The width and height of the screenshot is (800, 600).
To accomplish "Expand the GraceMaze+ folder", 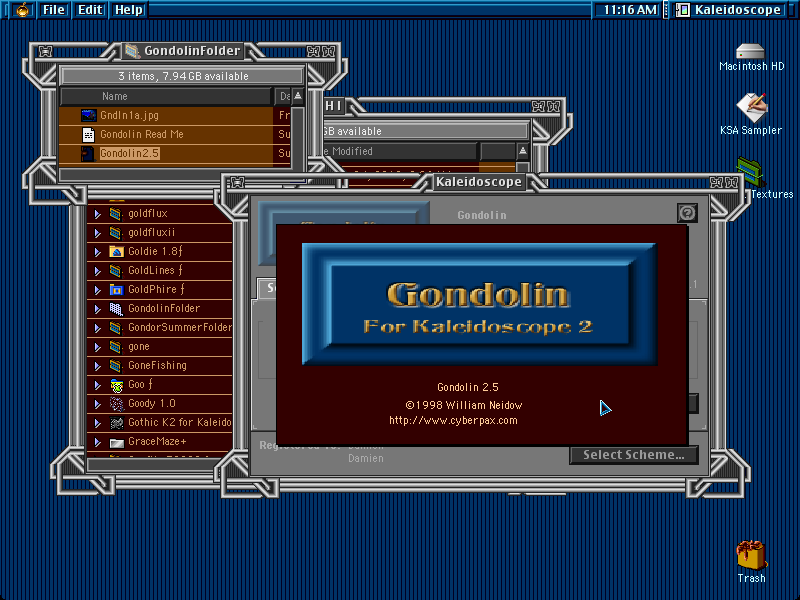I will pyautogui.click(x=97, y=442).
